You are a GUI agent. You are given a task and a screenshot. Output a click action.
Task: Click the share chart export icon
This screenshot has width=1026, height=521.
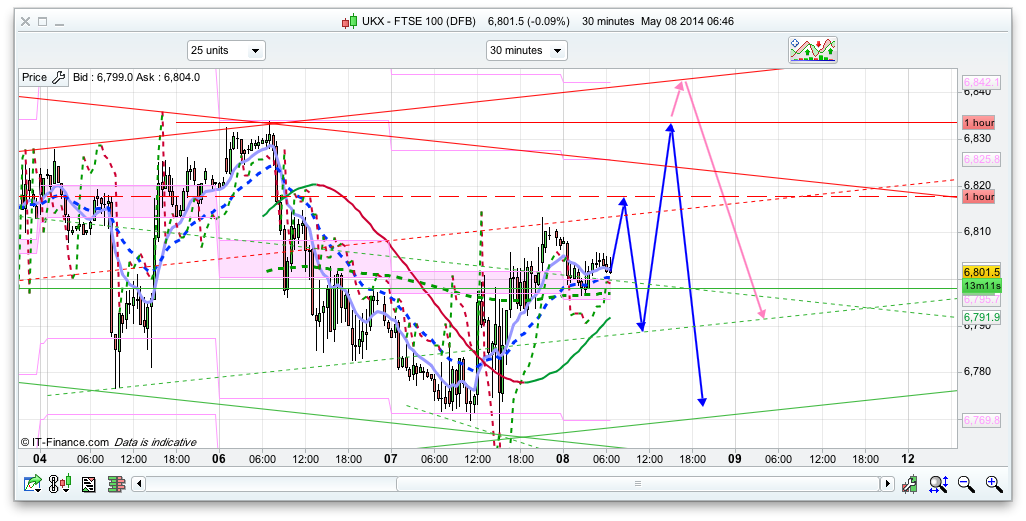33,485
